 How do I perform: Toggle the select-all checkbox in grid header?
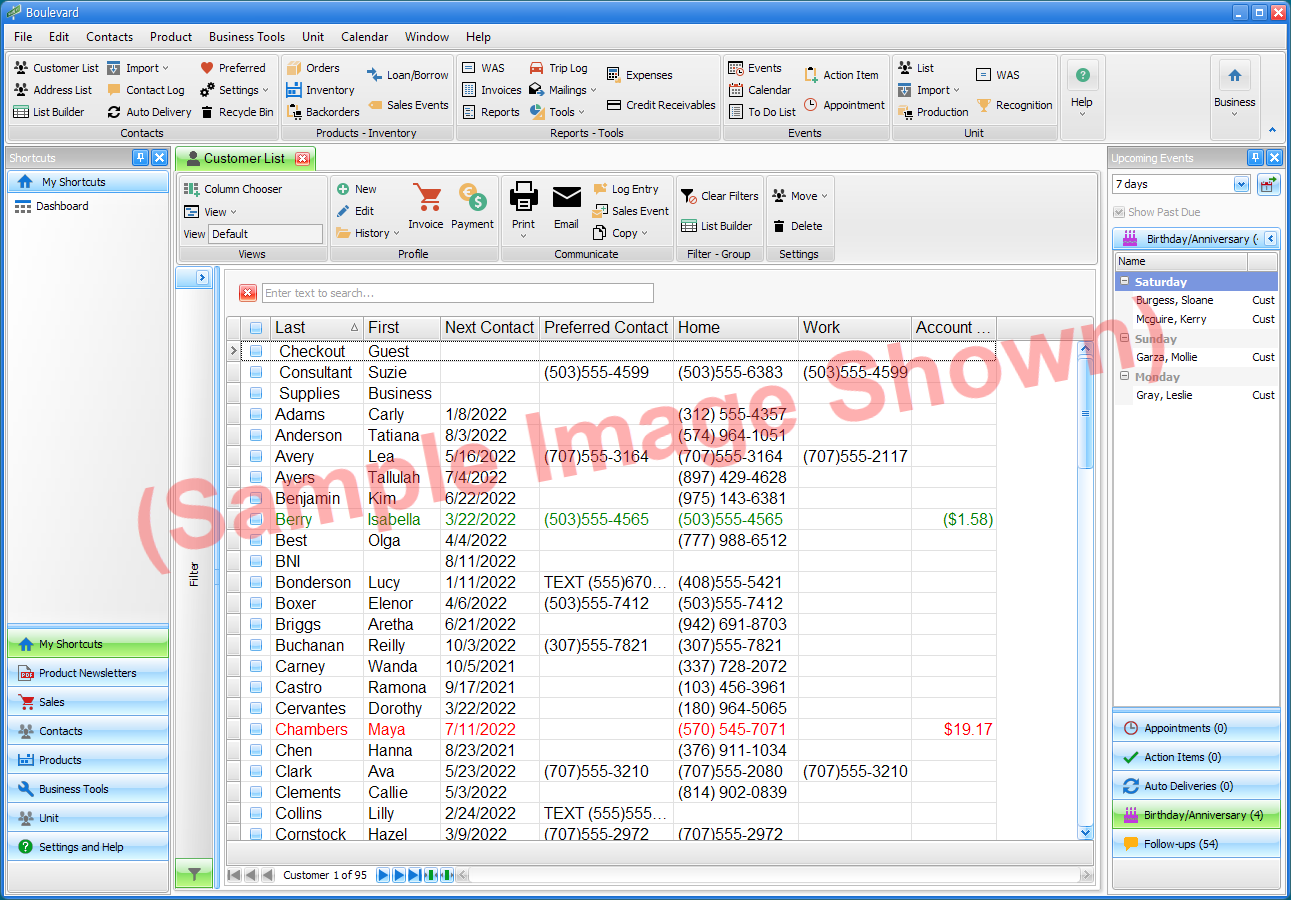(256, 328)
